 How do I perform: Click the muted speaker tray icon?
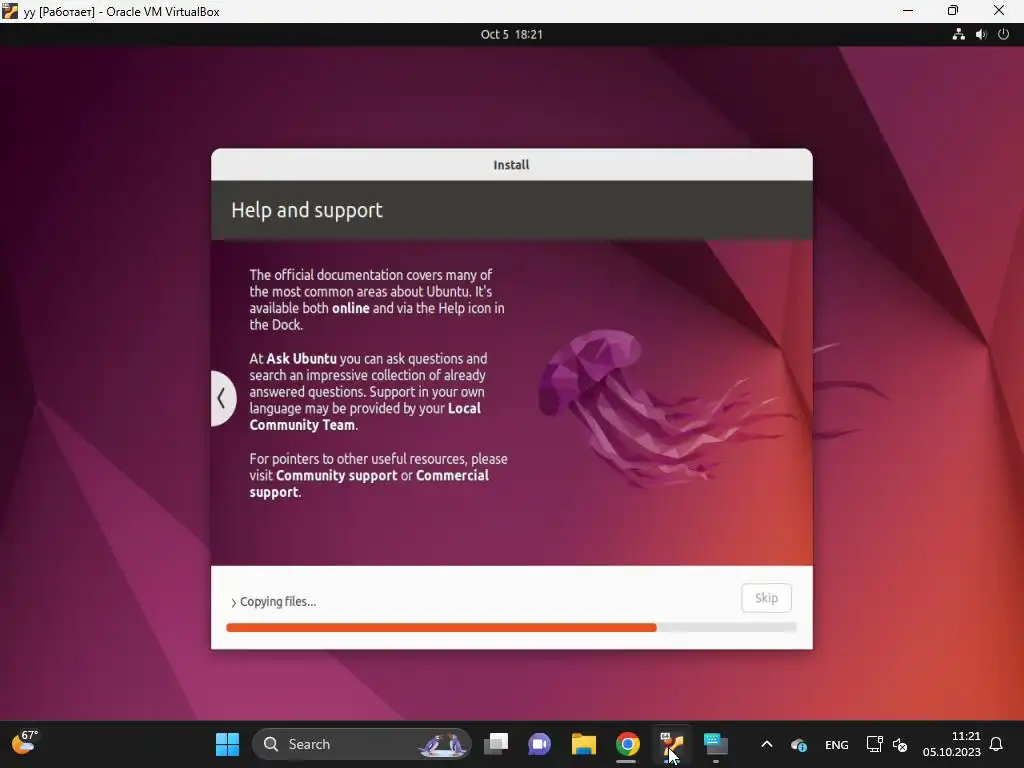[900, 744]
